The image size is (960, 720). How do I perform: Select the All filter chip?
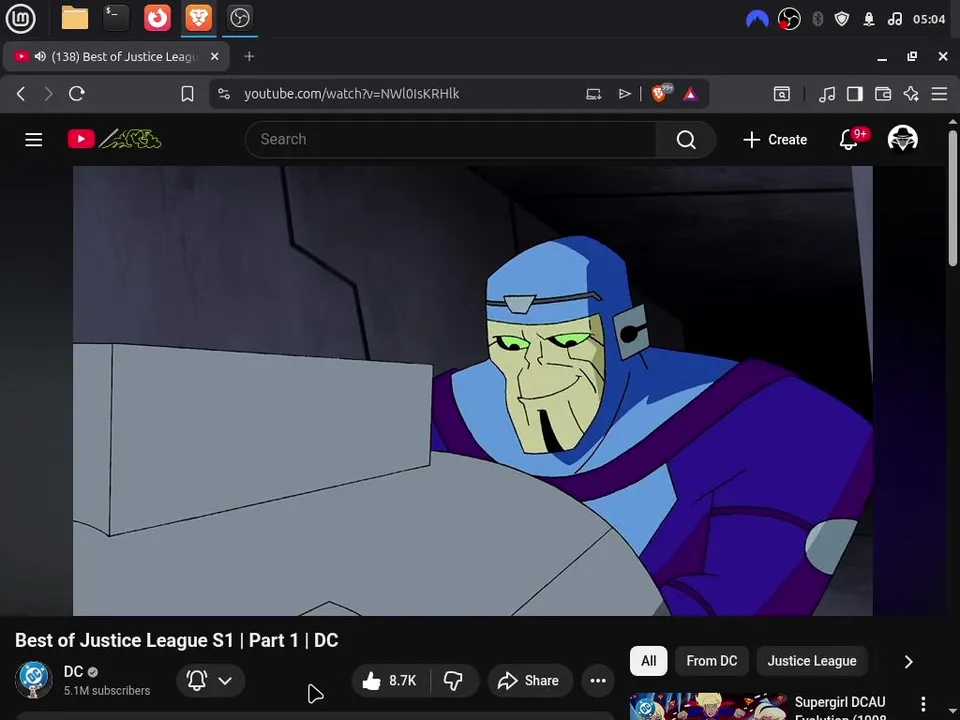(x=648, y=661)
